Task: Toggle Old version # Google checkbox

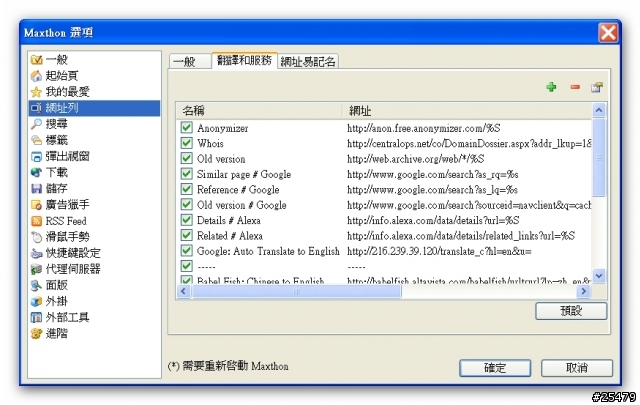Action: tap(187, 204)
